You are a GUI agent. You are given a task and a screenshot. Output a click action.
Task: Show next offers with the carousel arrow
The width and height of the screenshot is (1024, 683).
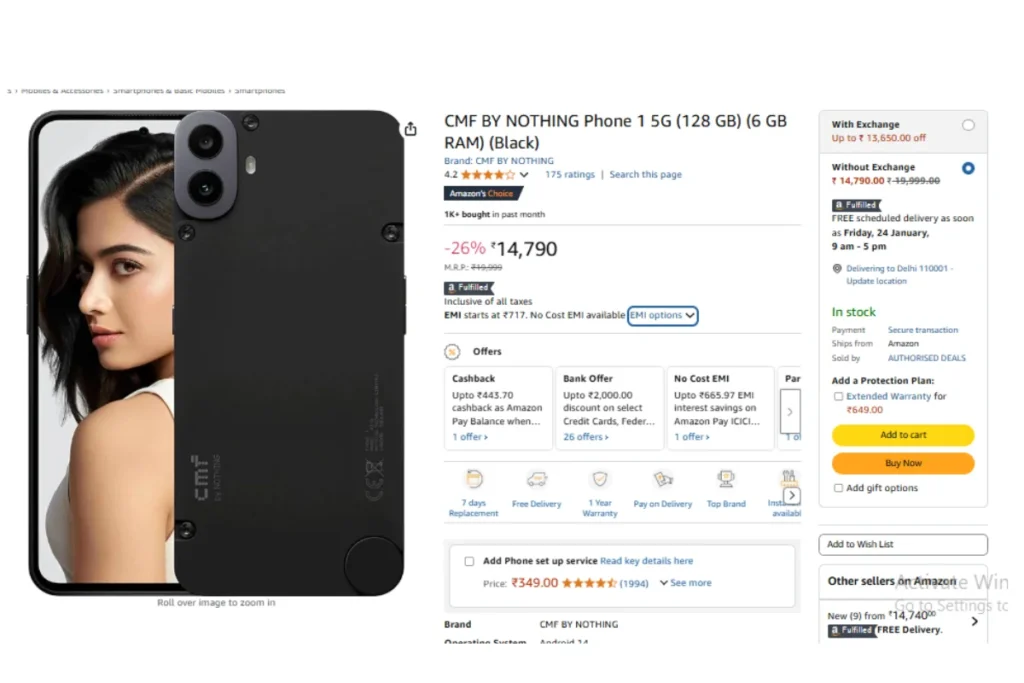790,411
